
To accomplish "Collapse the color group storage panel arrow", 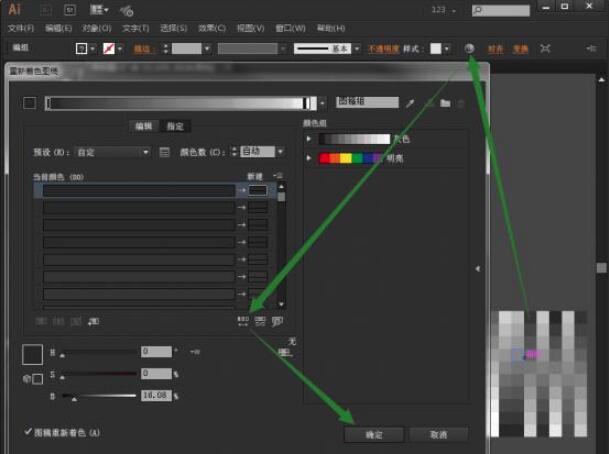I will (478, 268).
